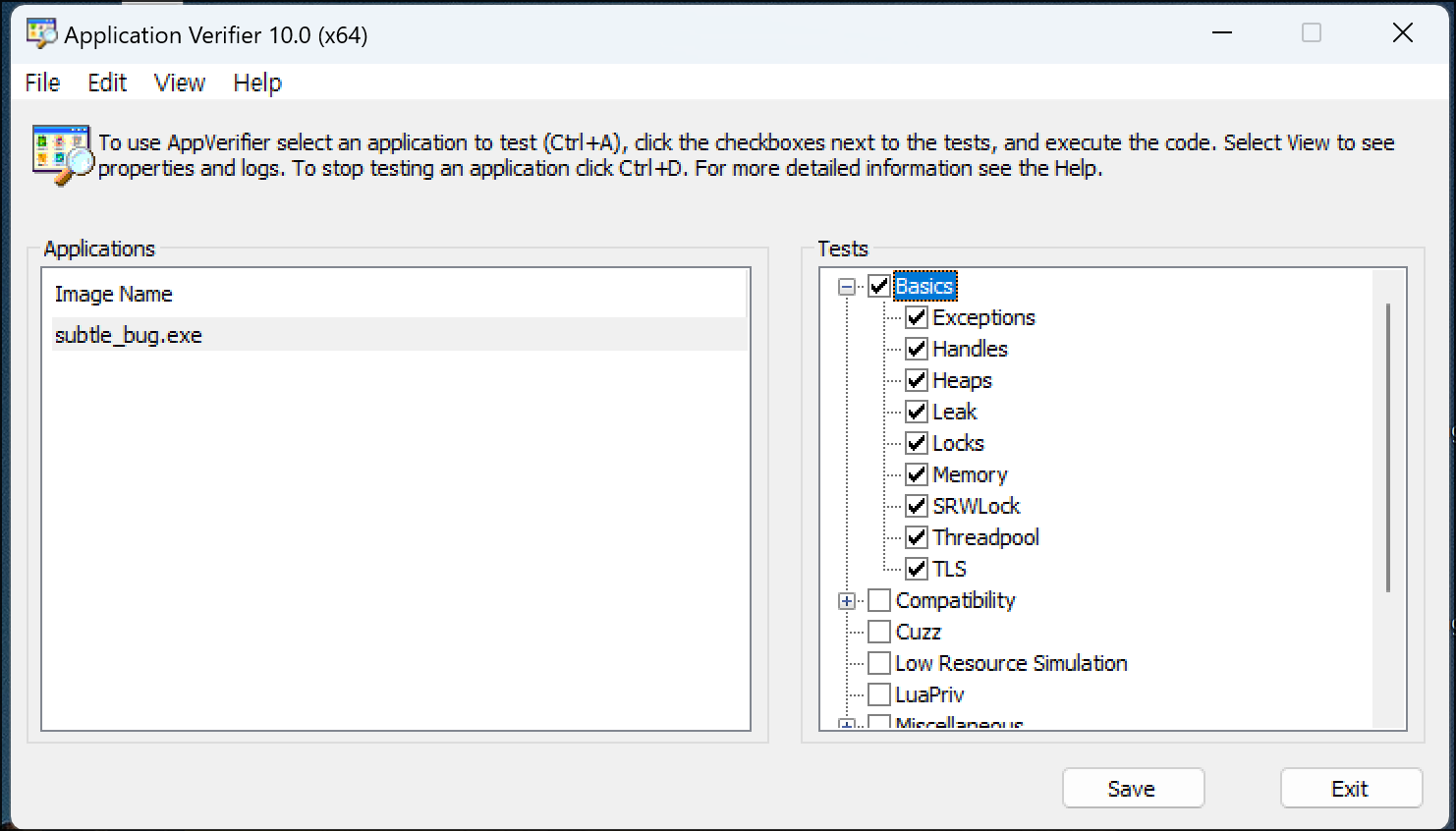The image size is (1456, 831).
Task: Enable the LuaPriv test checkbox
Action: tap(879, 694)
